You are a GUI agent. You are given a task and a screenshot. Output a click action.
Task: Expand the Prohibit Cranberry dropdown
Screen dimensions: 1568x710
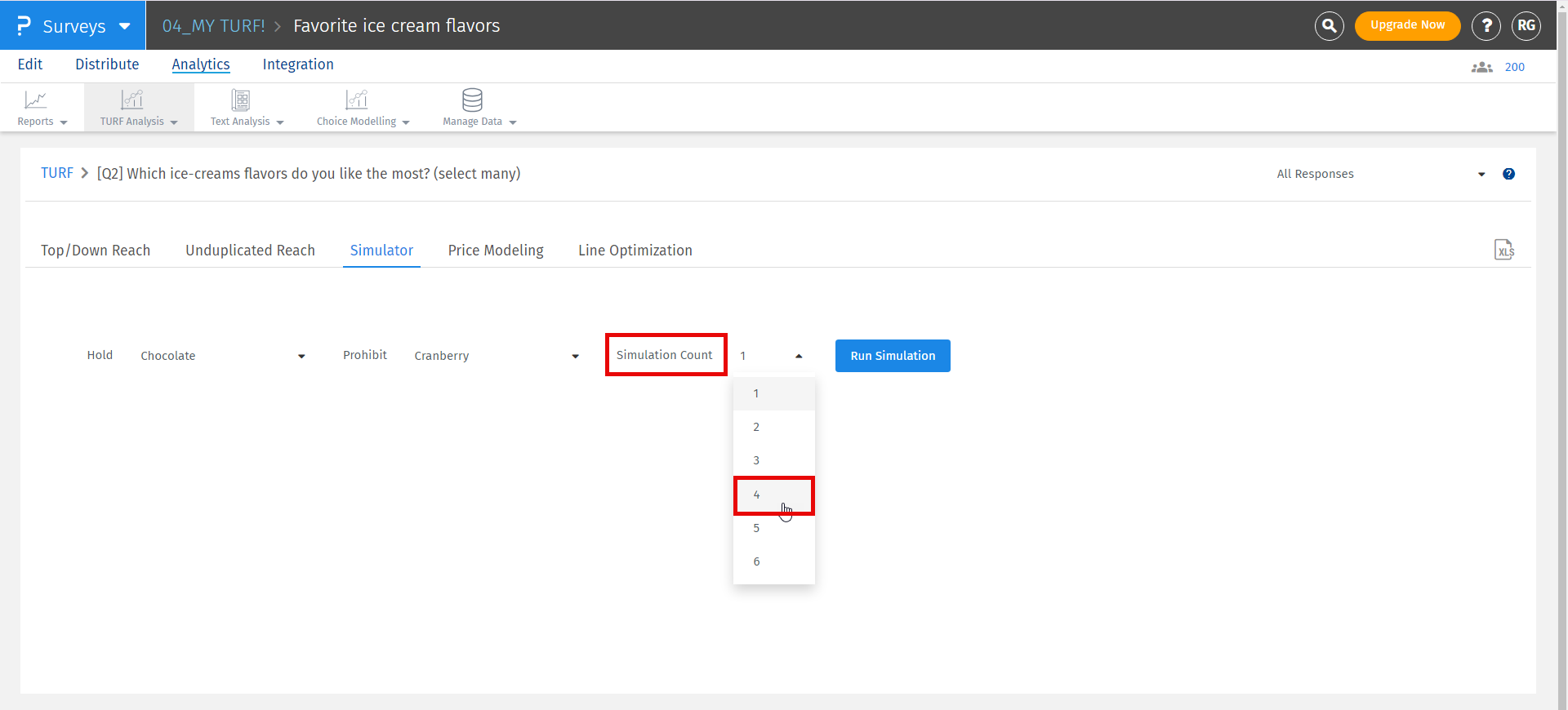pyautogui.click(x=496, y=356)
